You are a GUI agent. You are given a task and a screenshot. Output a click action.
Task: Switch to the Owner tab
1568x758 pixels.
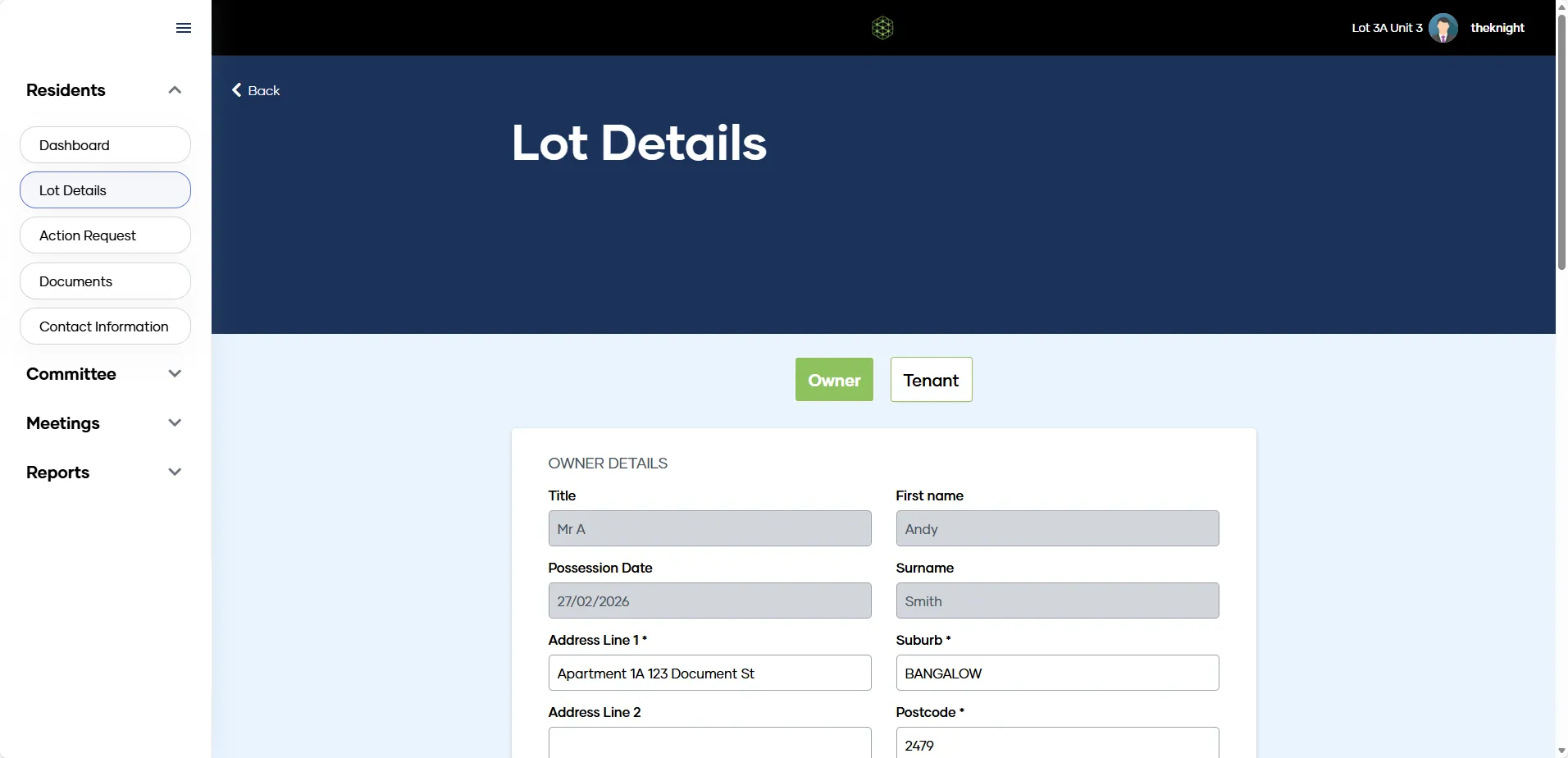834,380
